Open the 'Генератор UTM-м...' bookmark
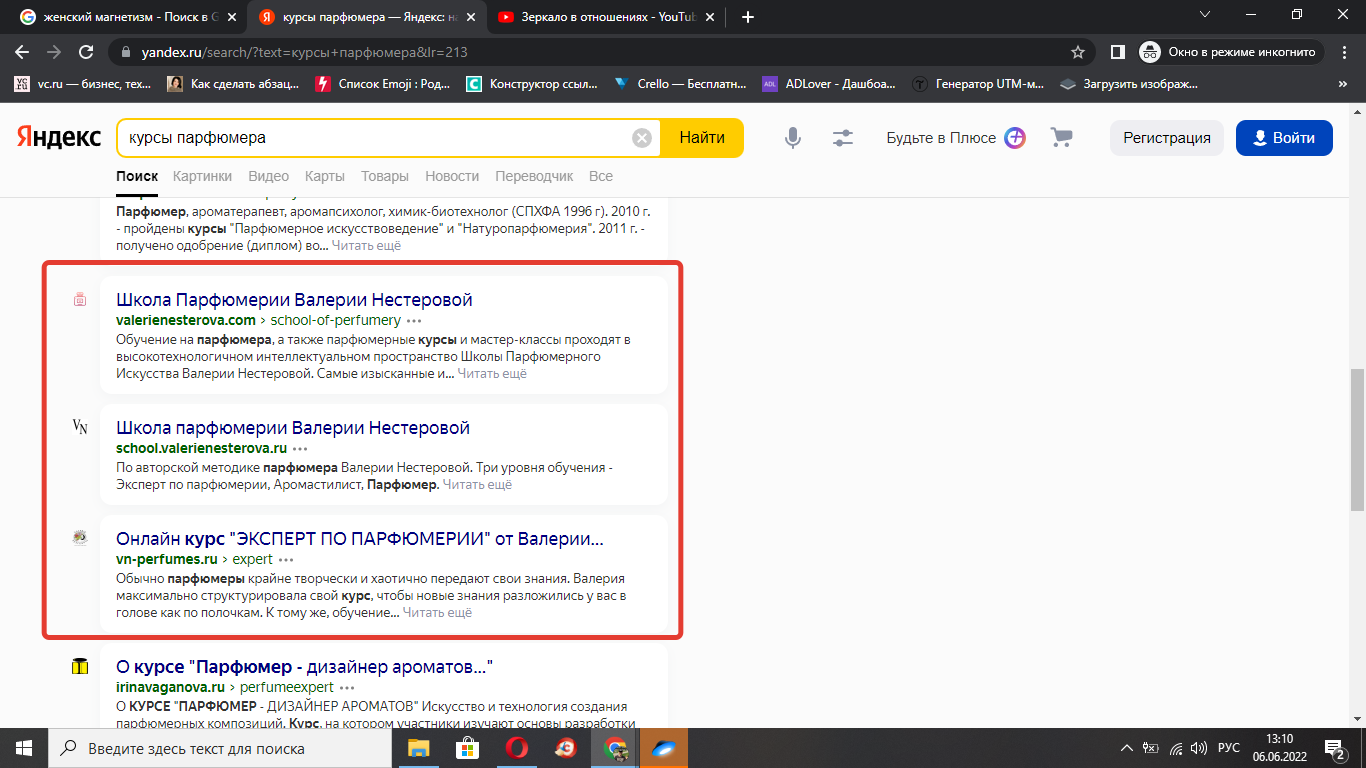The height and width of the screenshot is (768, 1366). coord(978,84)
